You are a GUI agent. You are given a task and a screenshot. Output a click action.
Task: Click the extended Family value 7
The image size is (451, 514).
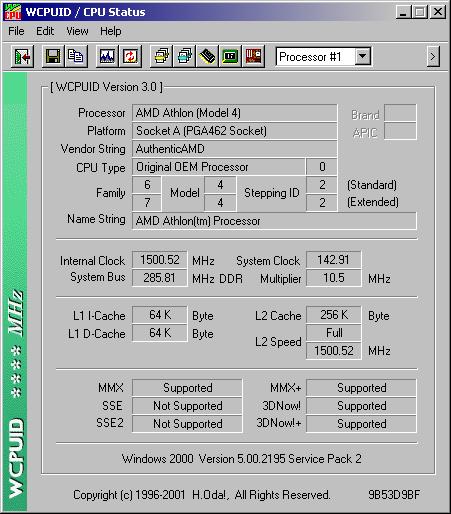[147, 203]
